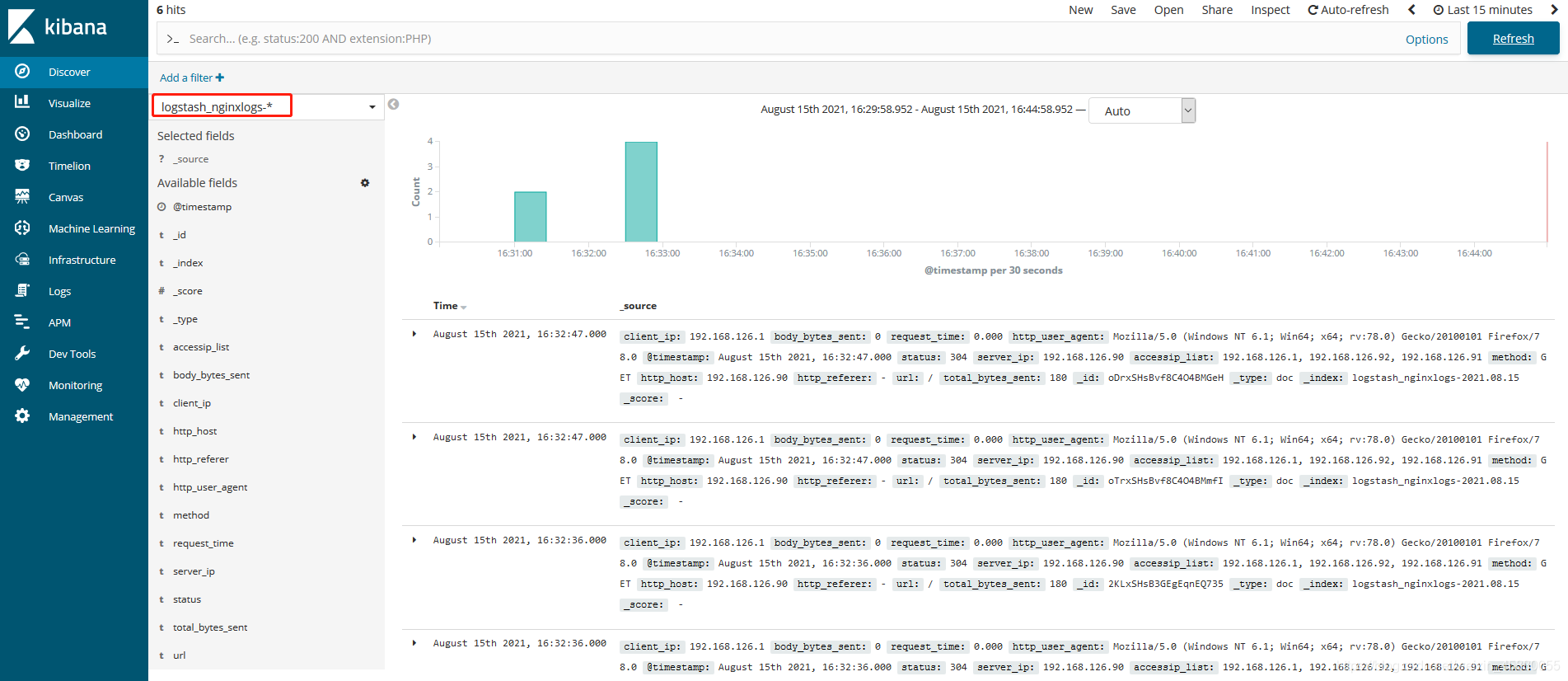The height and width of the screenshot is (681, 1568).
Task: Click the _source question mark icon
Action: (x=161, y=159)
